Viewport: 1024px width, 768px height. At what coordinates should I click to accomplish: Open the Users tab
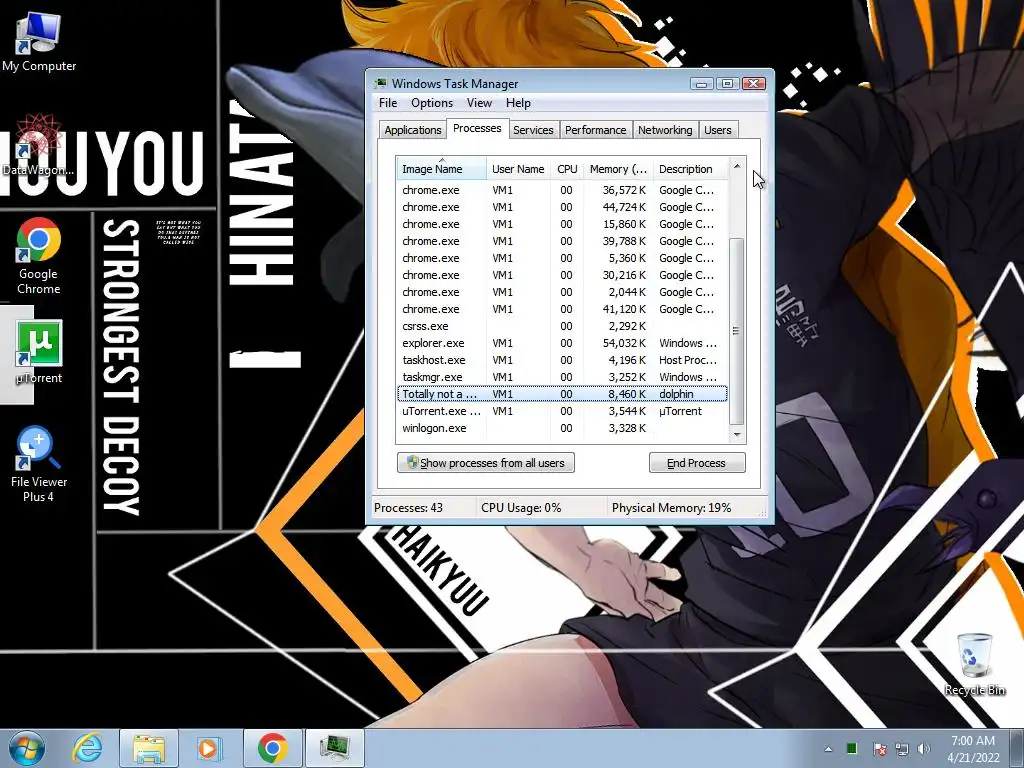(718, 130)
